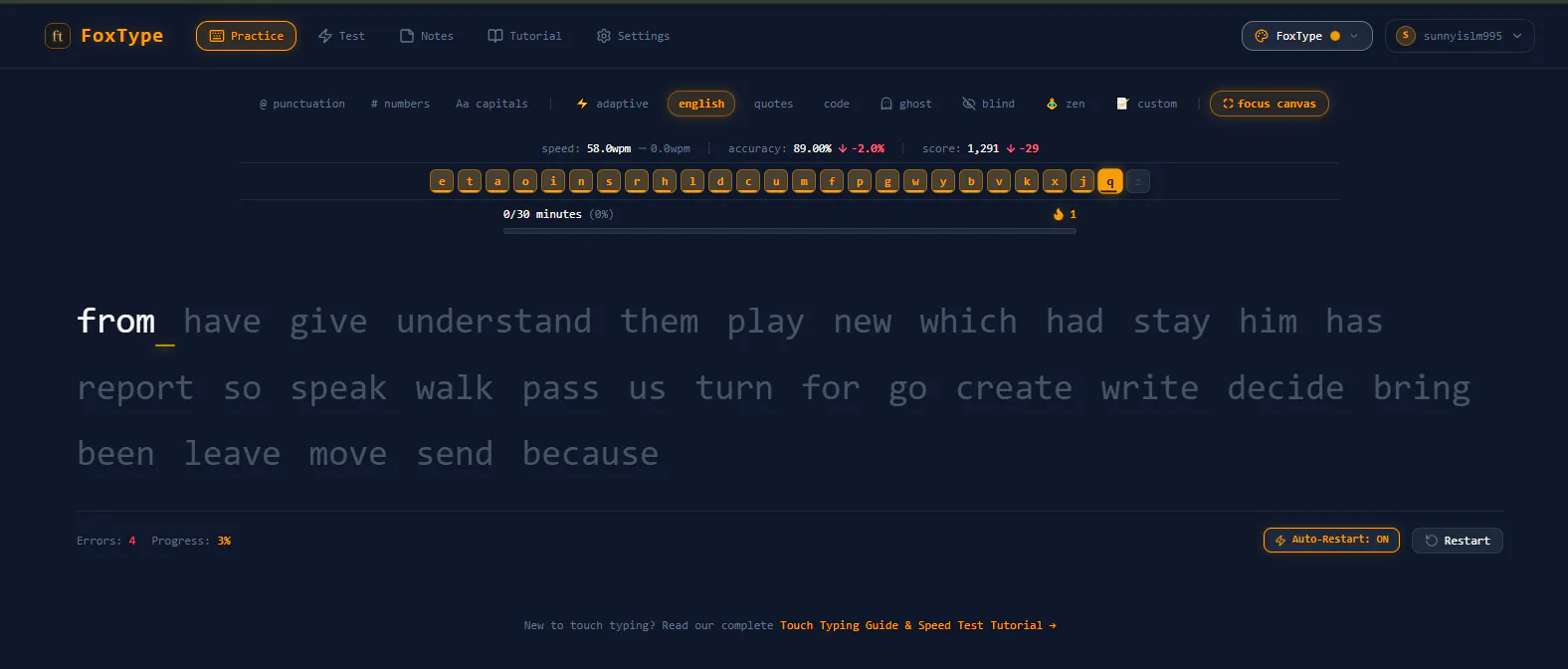
Task: Enable blind mode
Action: 989,104
